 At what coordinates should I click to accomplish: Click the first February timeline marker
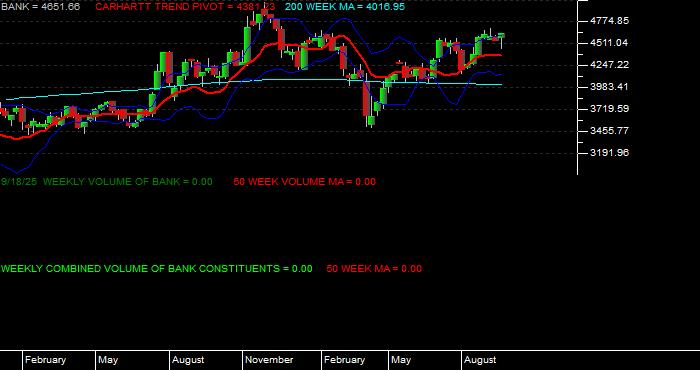pos(45,360)
